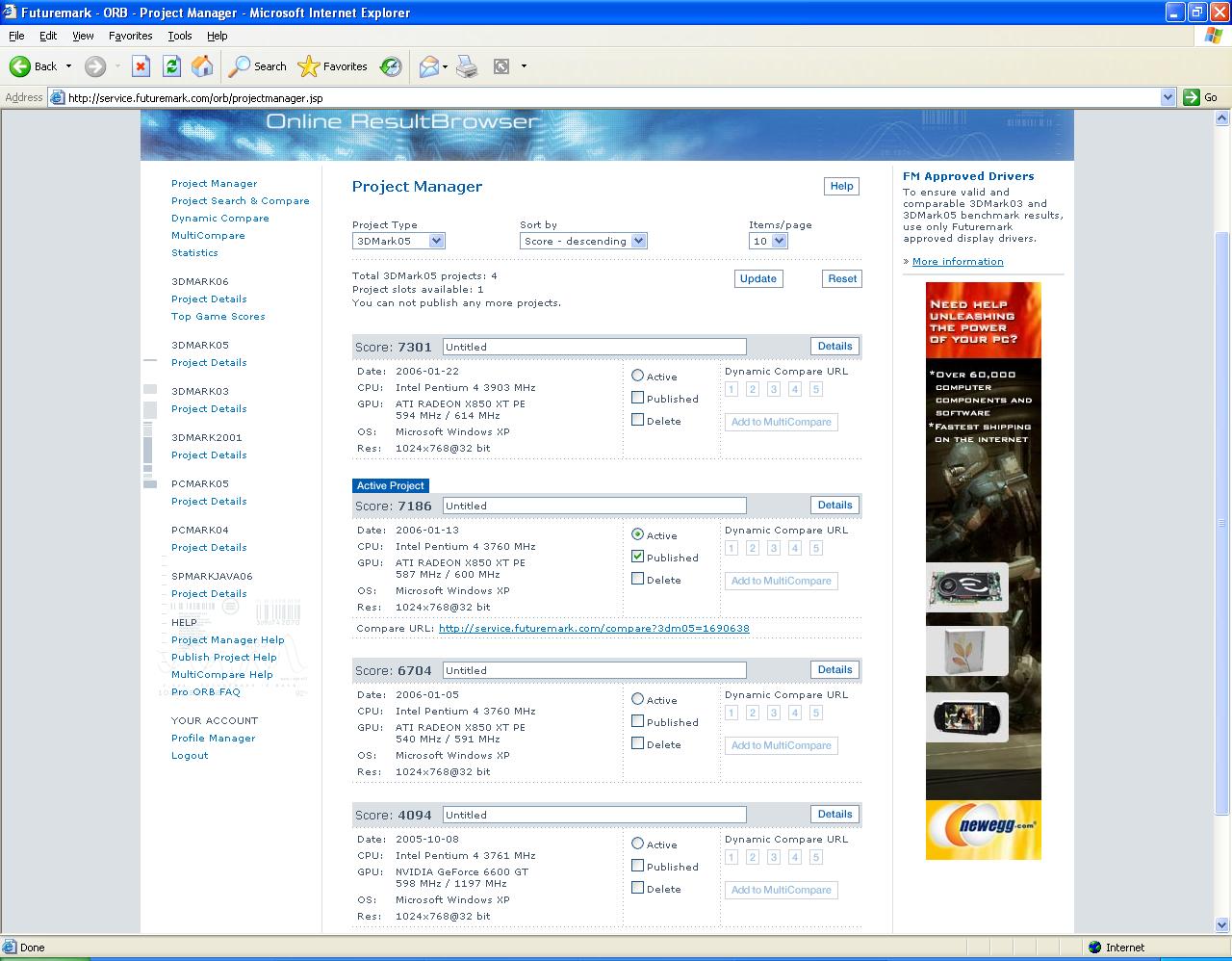
Task: Click the Untitled name field for score 7186
Action: (x=595, y=506)
